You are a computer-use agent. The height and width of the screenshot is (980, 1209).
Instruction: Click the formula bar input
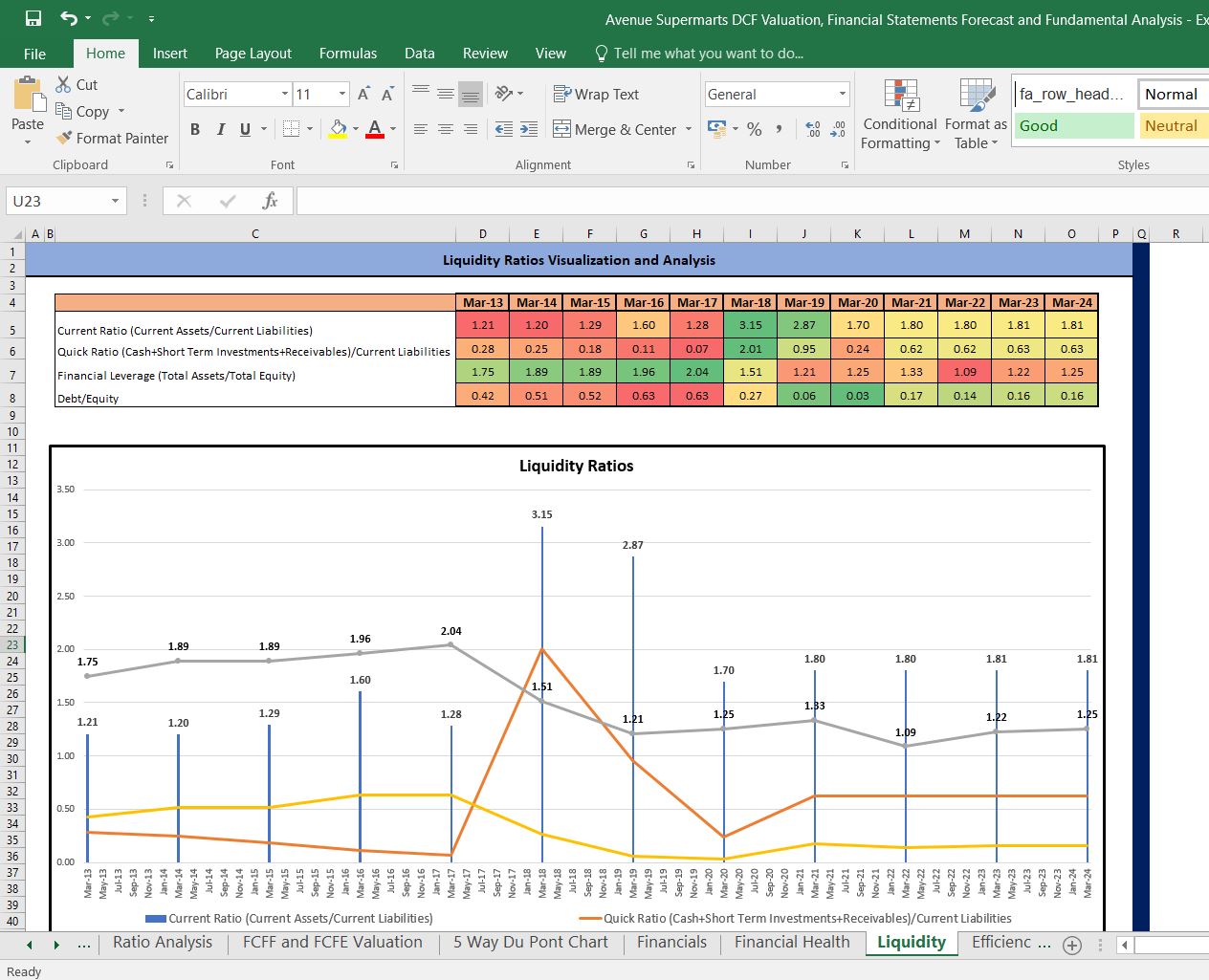point(752,201)
